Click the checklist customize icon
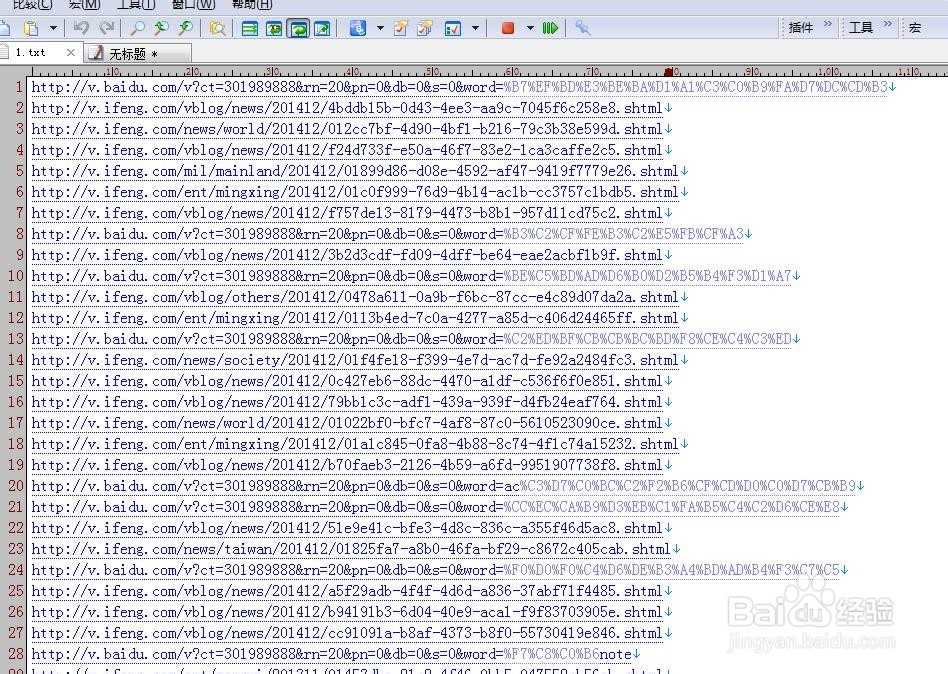Screen dimensions: 948x674 pos(453,28)
